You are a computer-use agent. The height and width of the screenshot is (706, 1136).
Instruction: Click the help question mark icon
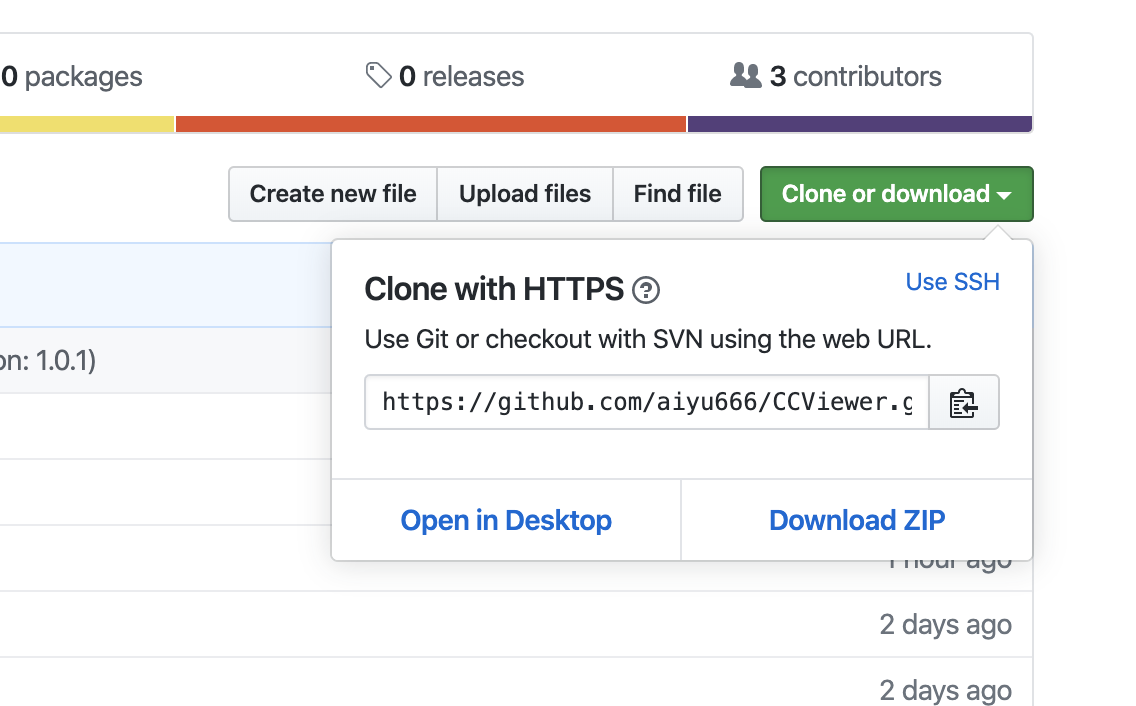(x=647, y=291)
